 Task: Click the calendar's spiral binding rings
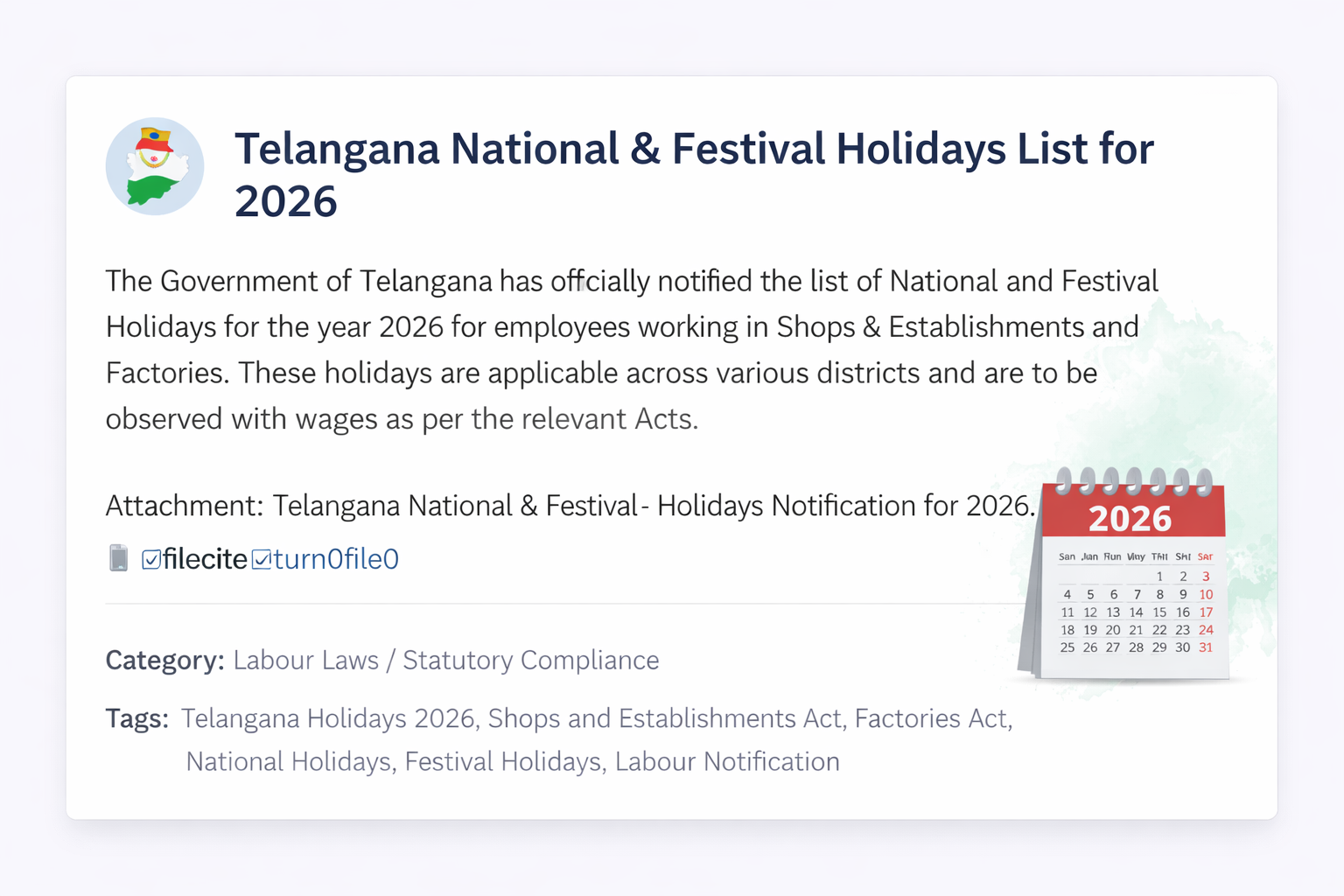click(x=1134, y=480)
